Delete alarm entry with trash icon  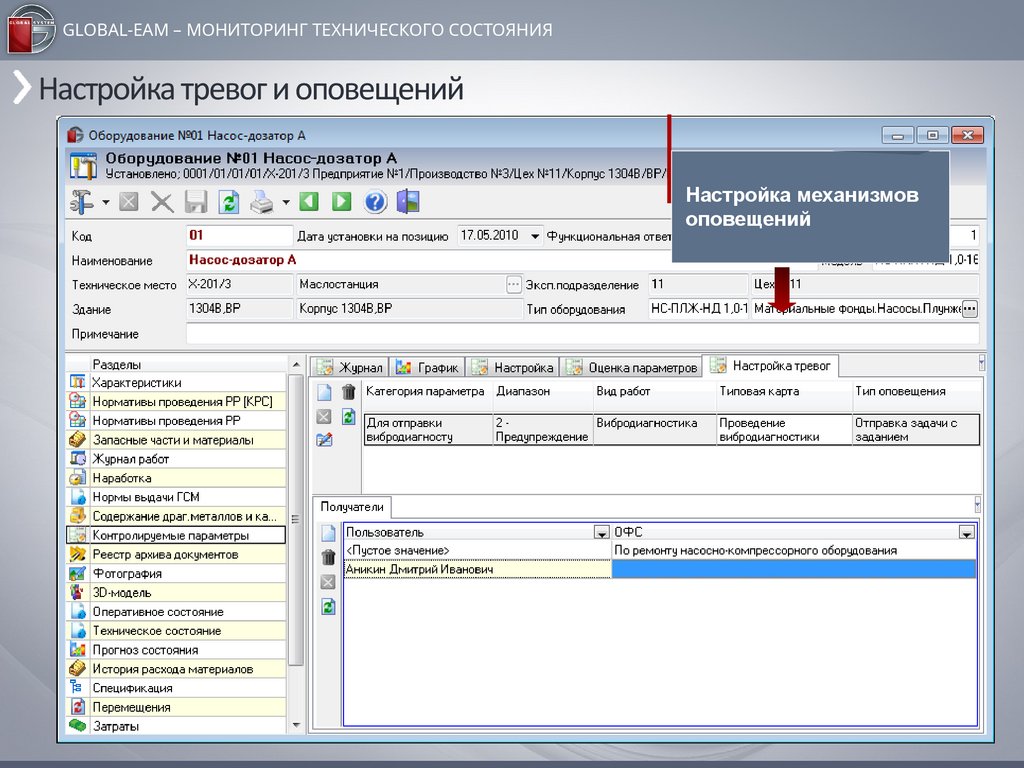coord(348,393)
